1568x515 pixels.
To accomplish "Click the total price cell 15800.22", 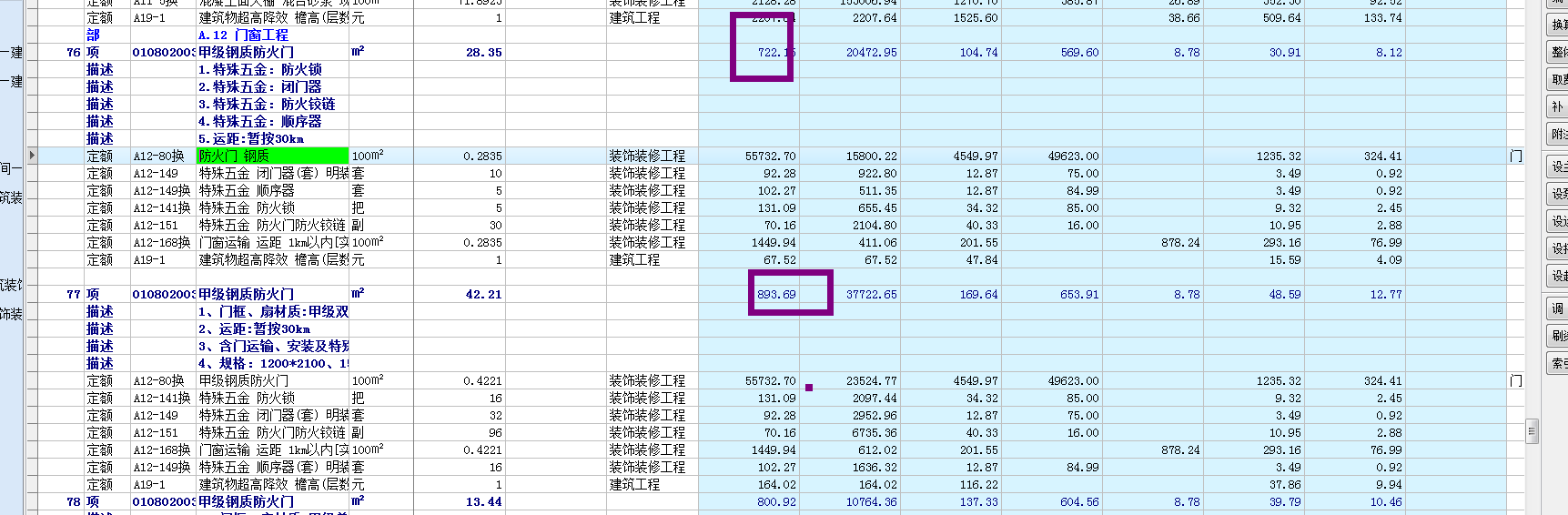I will [871, 156].
